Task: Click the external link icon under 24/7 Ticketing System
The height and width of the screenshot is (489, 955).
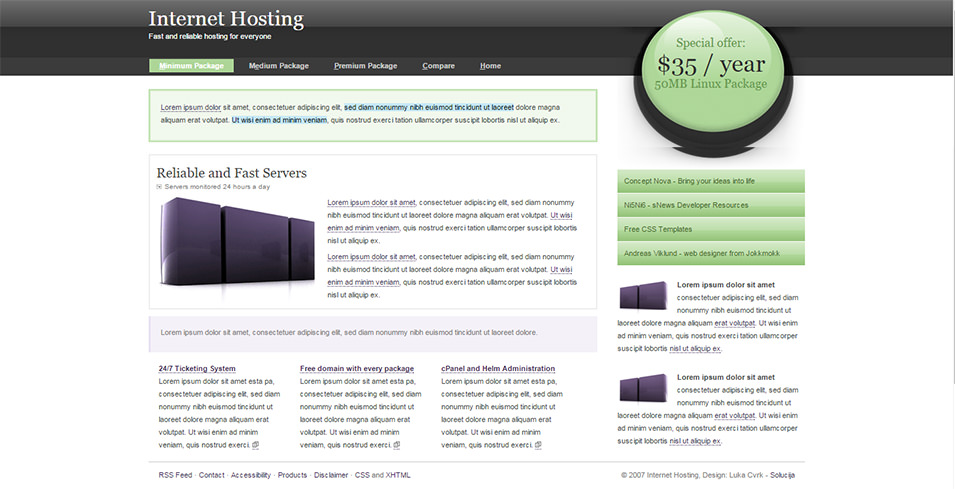Action: tap(256, 445)
